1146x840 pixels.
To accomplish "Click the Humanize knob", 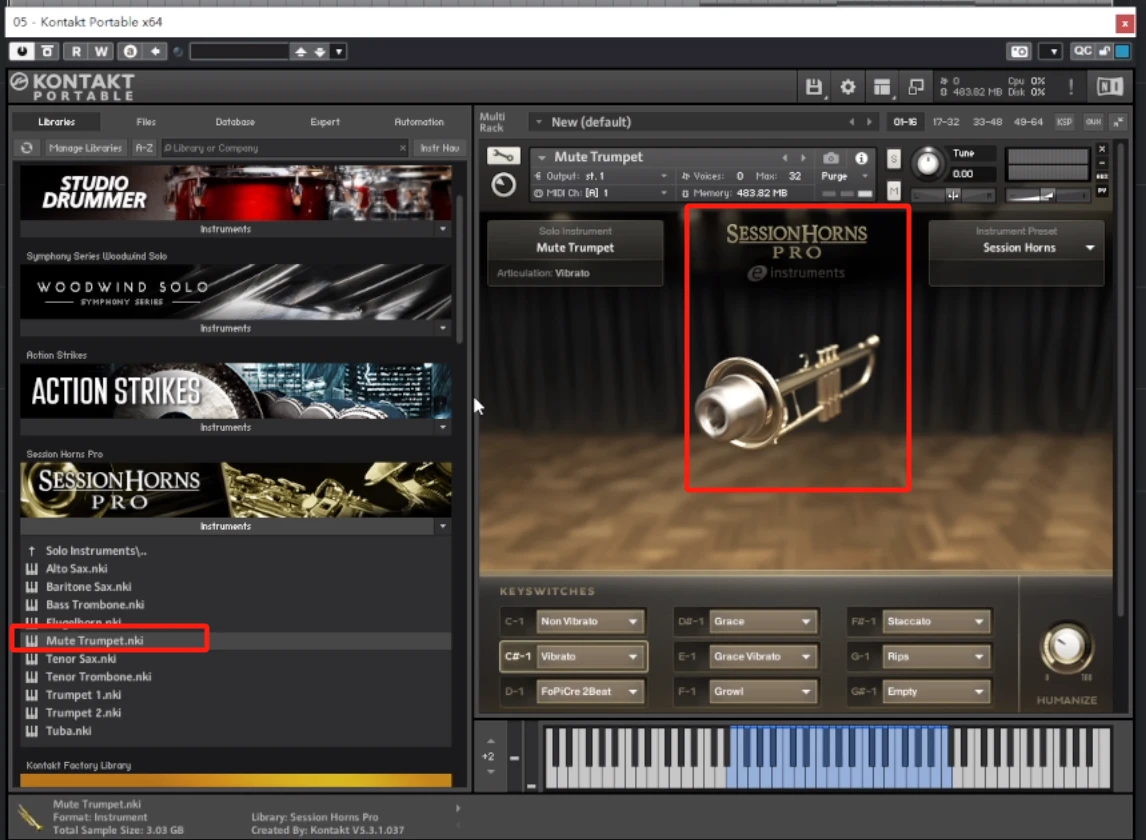I will tap(1066, 646).
